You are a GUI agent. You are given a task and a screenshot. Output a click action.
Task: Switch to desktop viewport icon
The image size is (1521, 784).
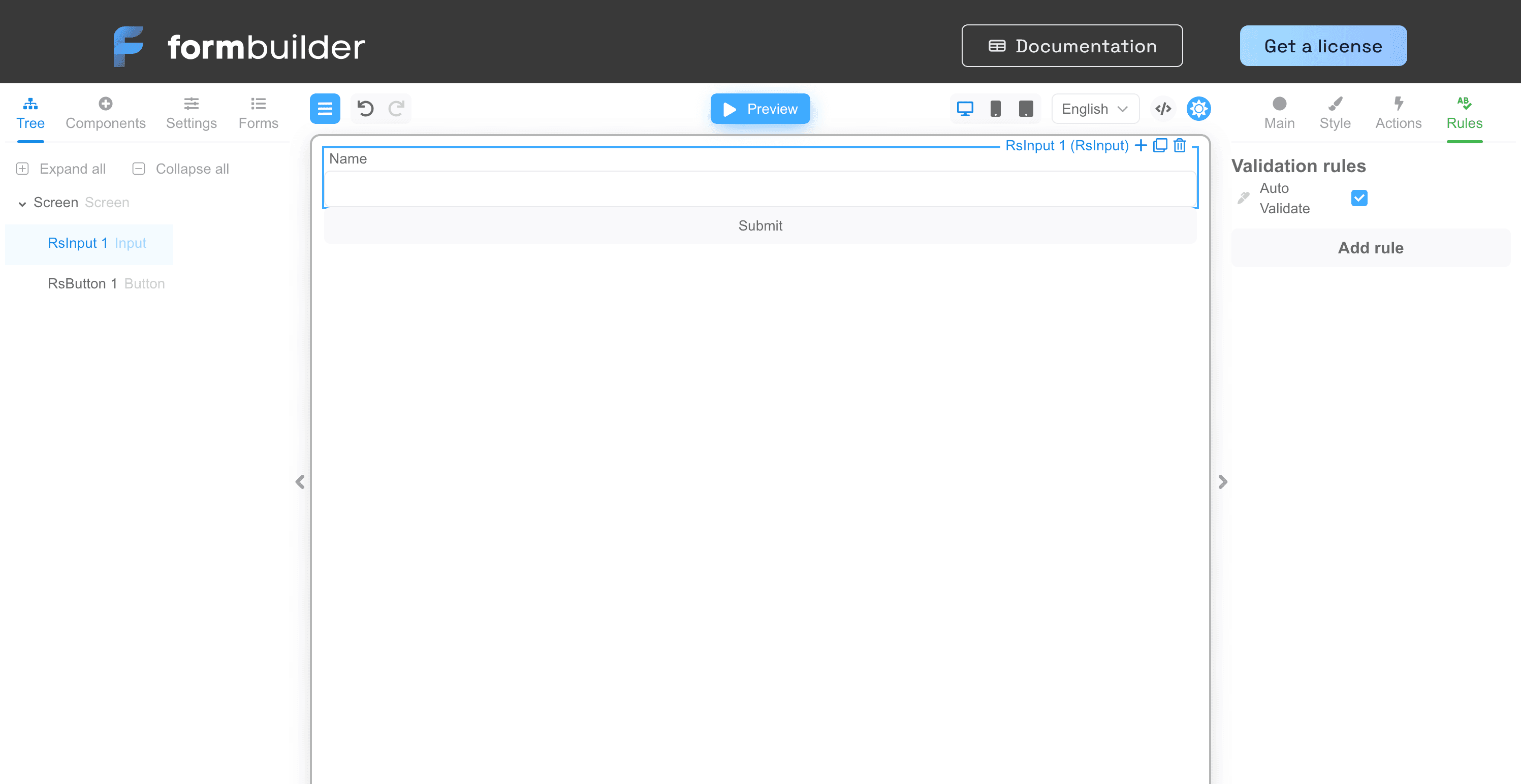point(965,109)
